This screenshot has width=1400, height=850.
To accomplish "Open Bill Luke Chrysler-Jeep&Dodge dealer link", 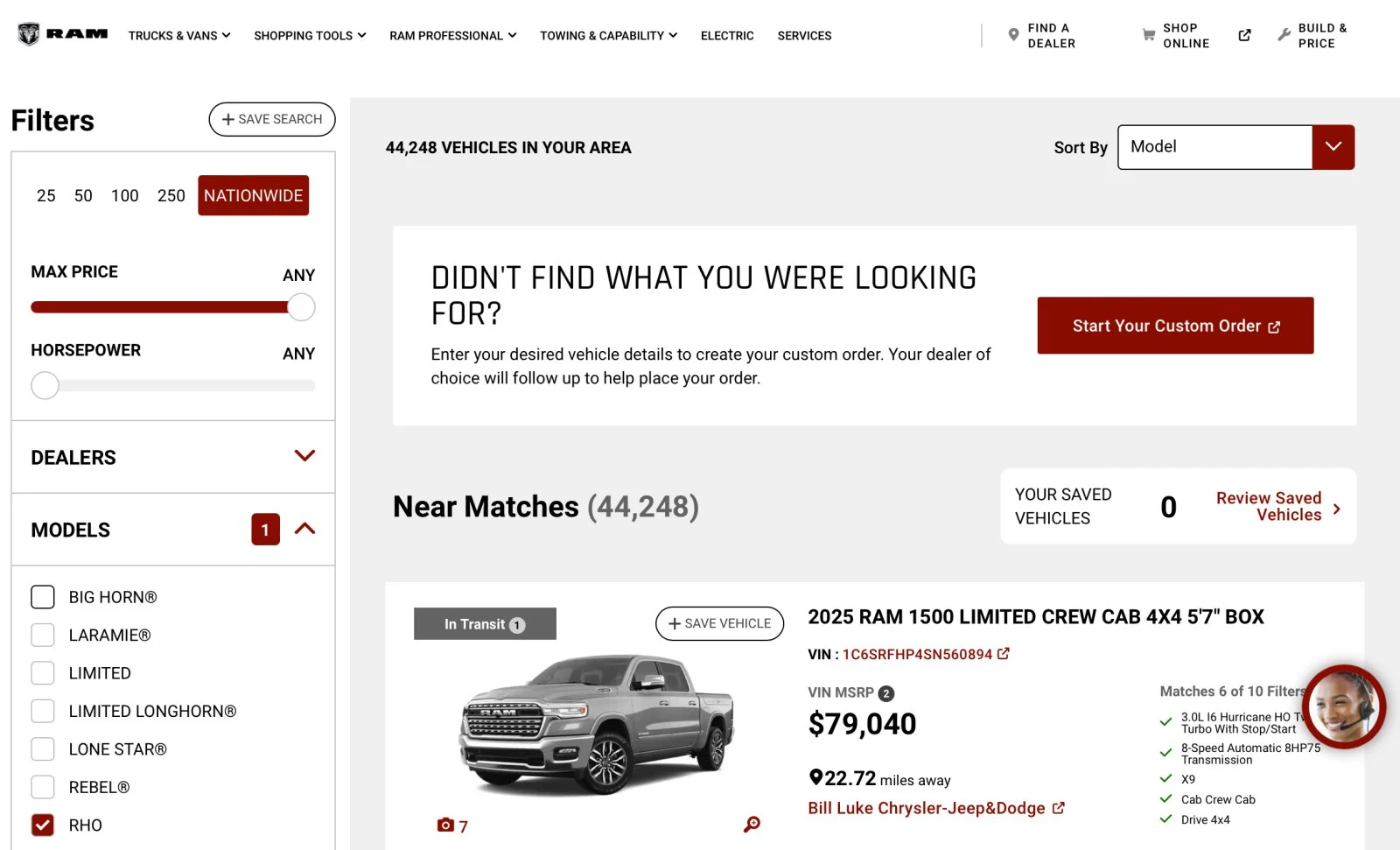I will pyautogui.click(x=927, y=808).
